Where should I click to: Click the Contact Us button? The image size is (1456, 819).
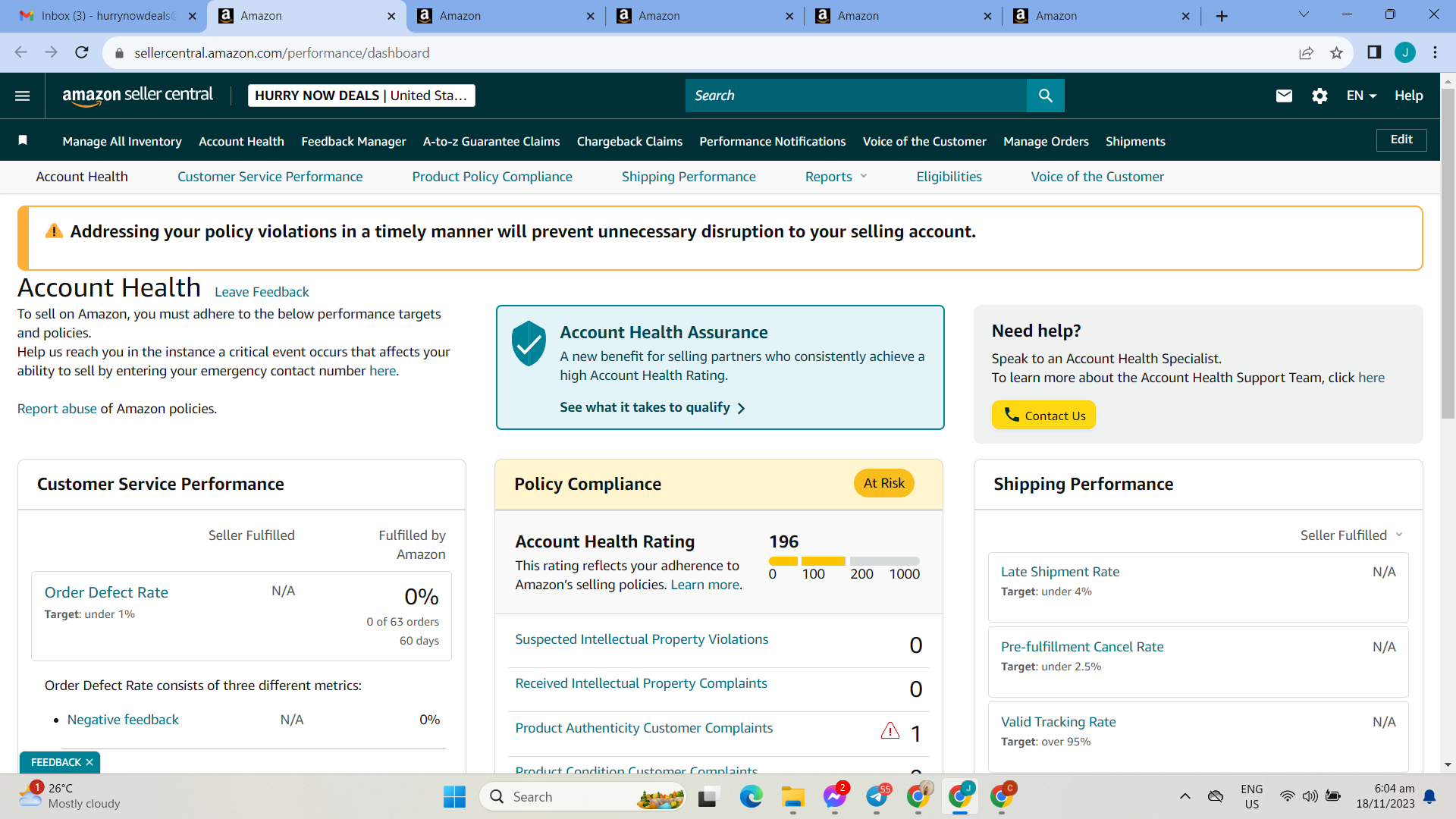coord(1043,415)
